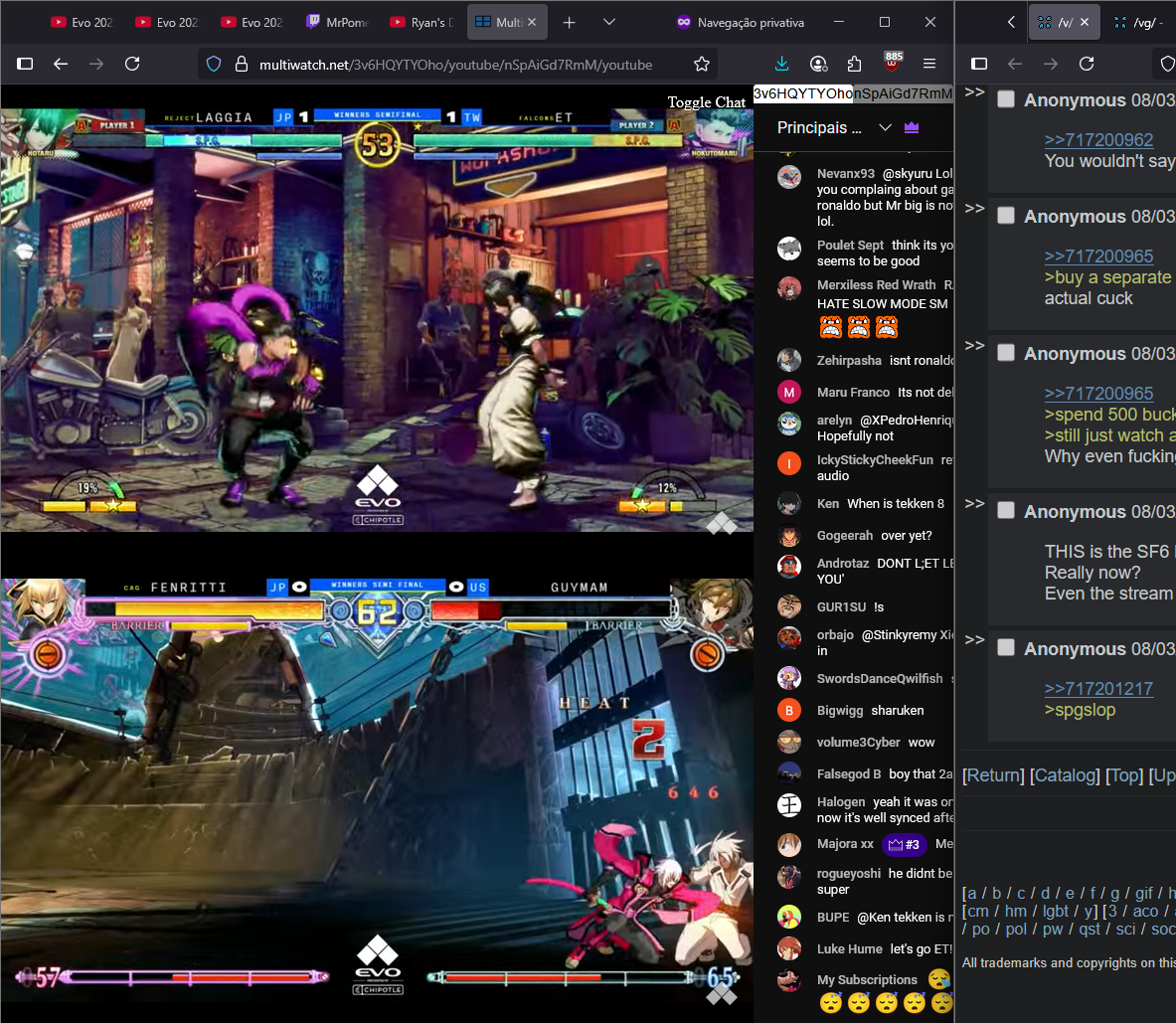
Task: Open the pol board link in footer
Action: [x=1016, y=930]
